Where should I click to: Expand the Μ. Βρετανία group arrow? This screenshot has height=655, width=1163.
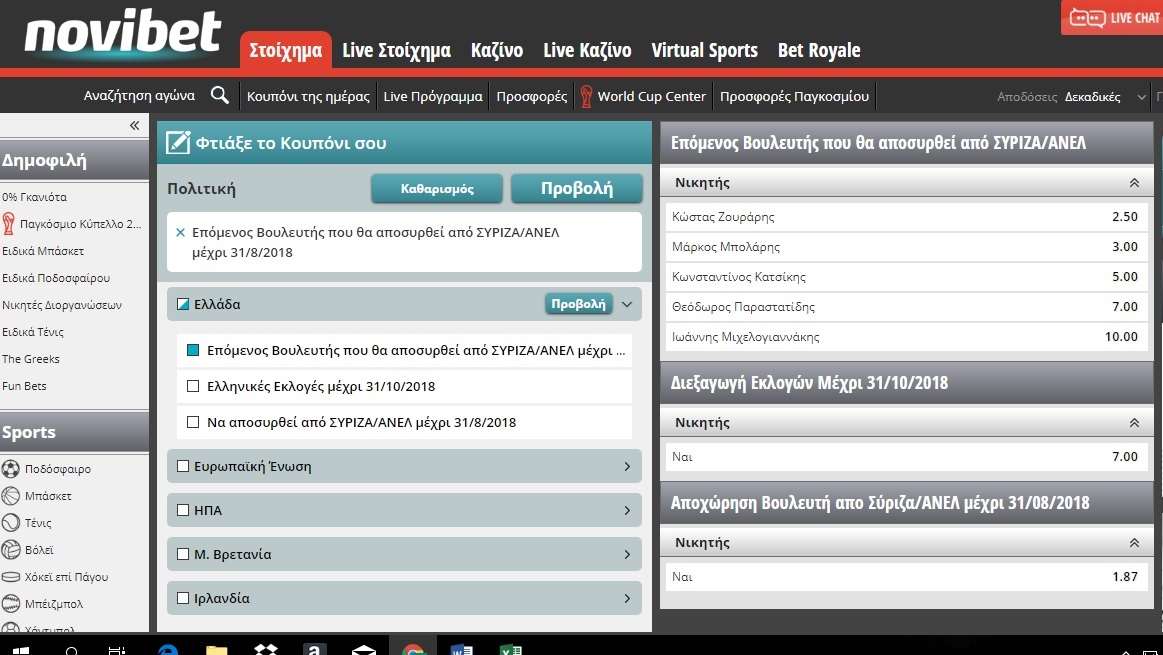[627, 553]
